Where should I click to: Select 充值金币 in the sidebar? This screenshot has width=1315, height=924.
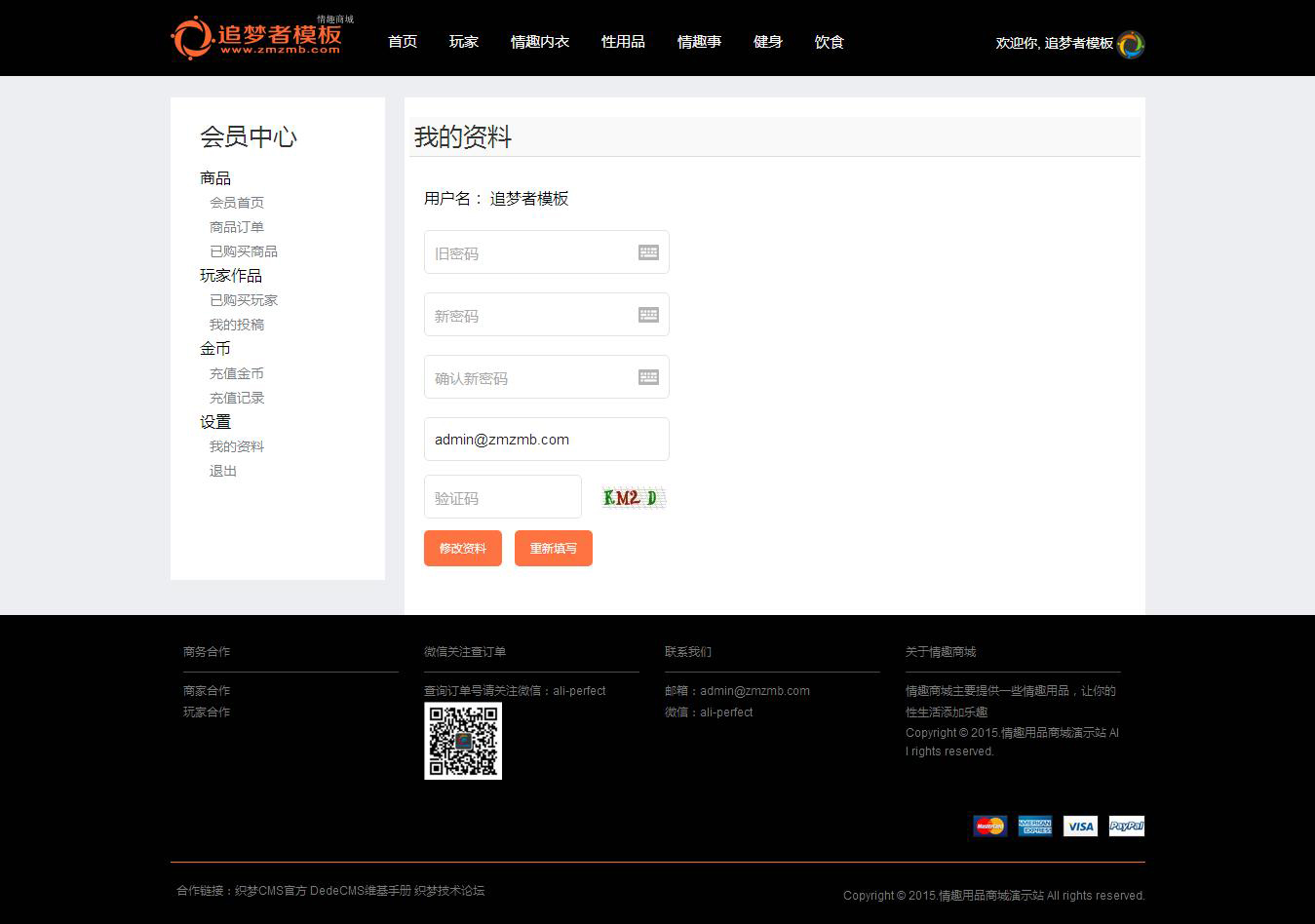click(237, 373)
